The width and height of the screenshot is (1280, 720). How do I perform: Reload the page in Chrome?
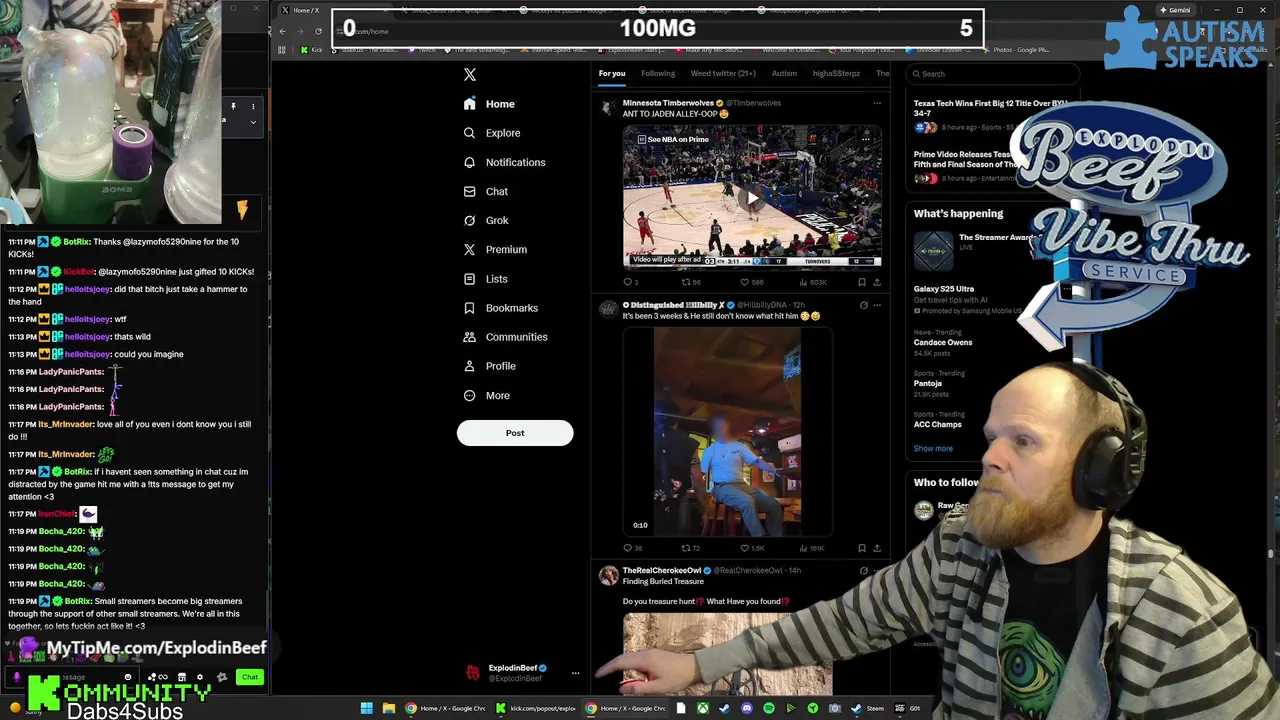pyautogui.click(x=319, y=31)
